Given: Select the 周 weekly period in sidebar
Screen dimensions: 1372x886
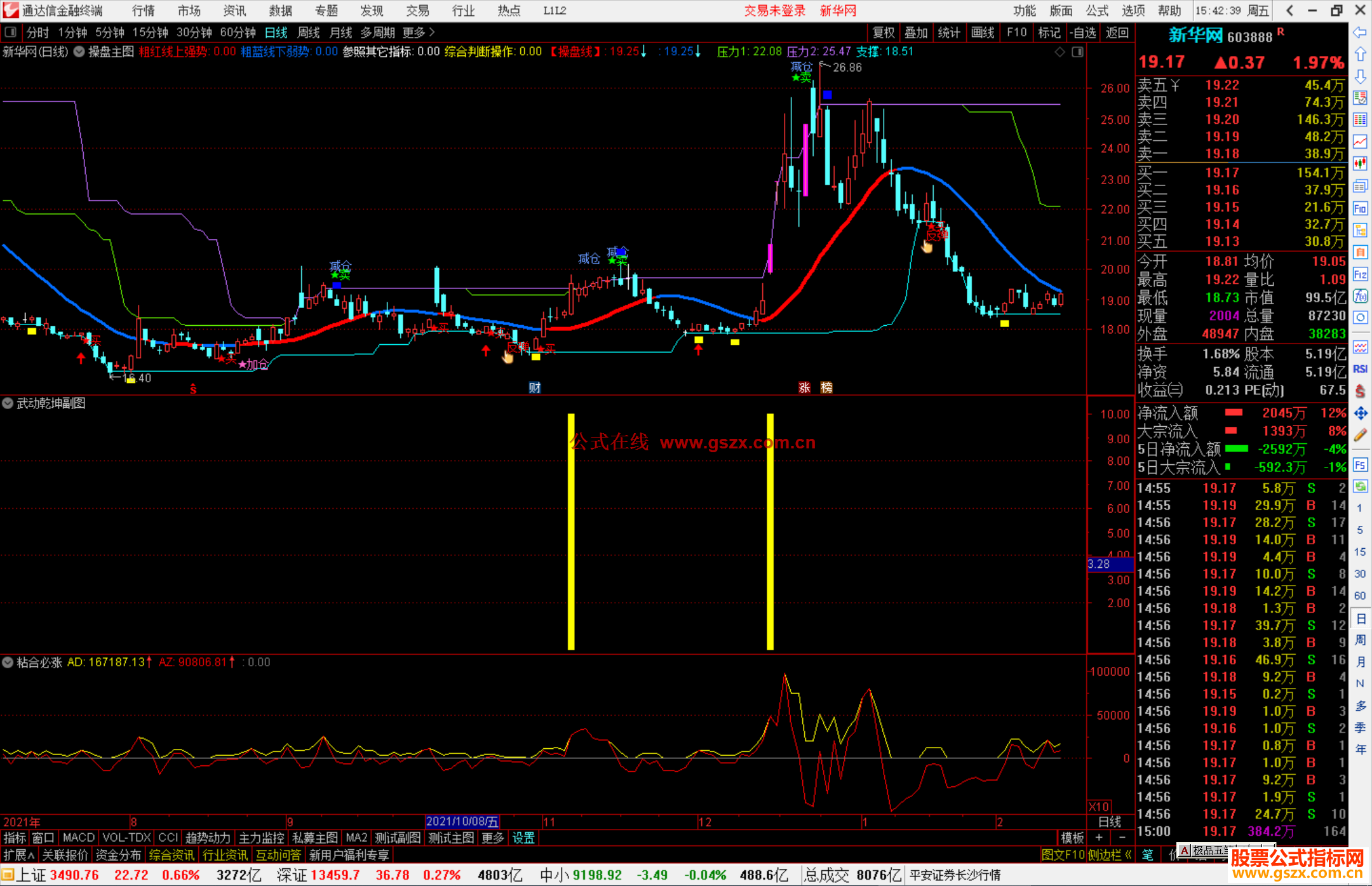Looking at the screenshot, I should point(1360,640).
